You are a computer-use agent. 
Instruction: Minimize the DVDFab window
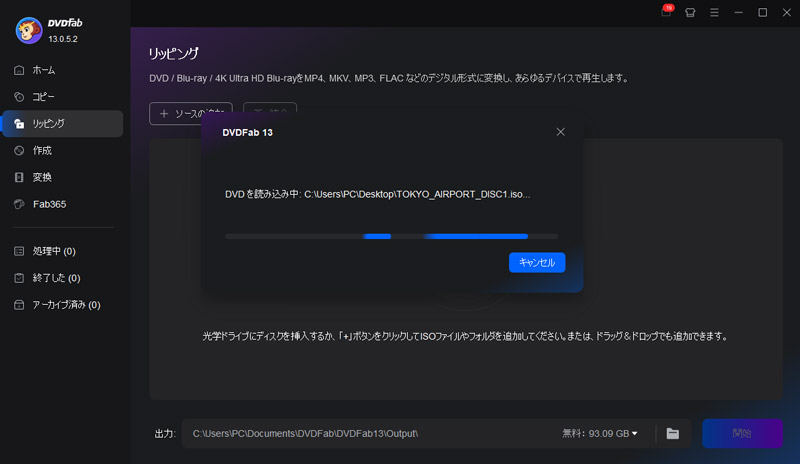[x=738, y=13]
